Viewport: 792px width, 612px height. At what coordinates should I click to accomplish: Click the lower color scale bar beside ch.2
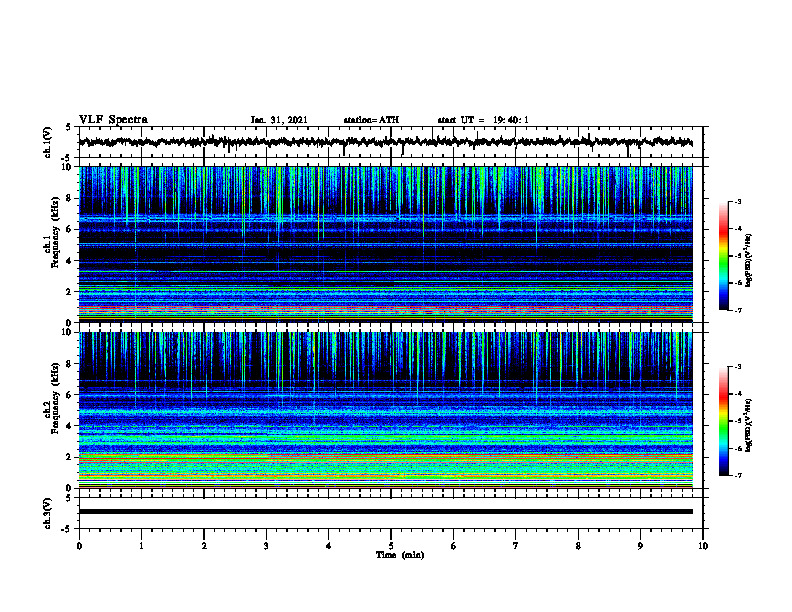(723, 421)
